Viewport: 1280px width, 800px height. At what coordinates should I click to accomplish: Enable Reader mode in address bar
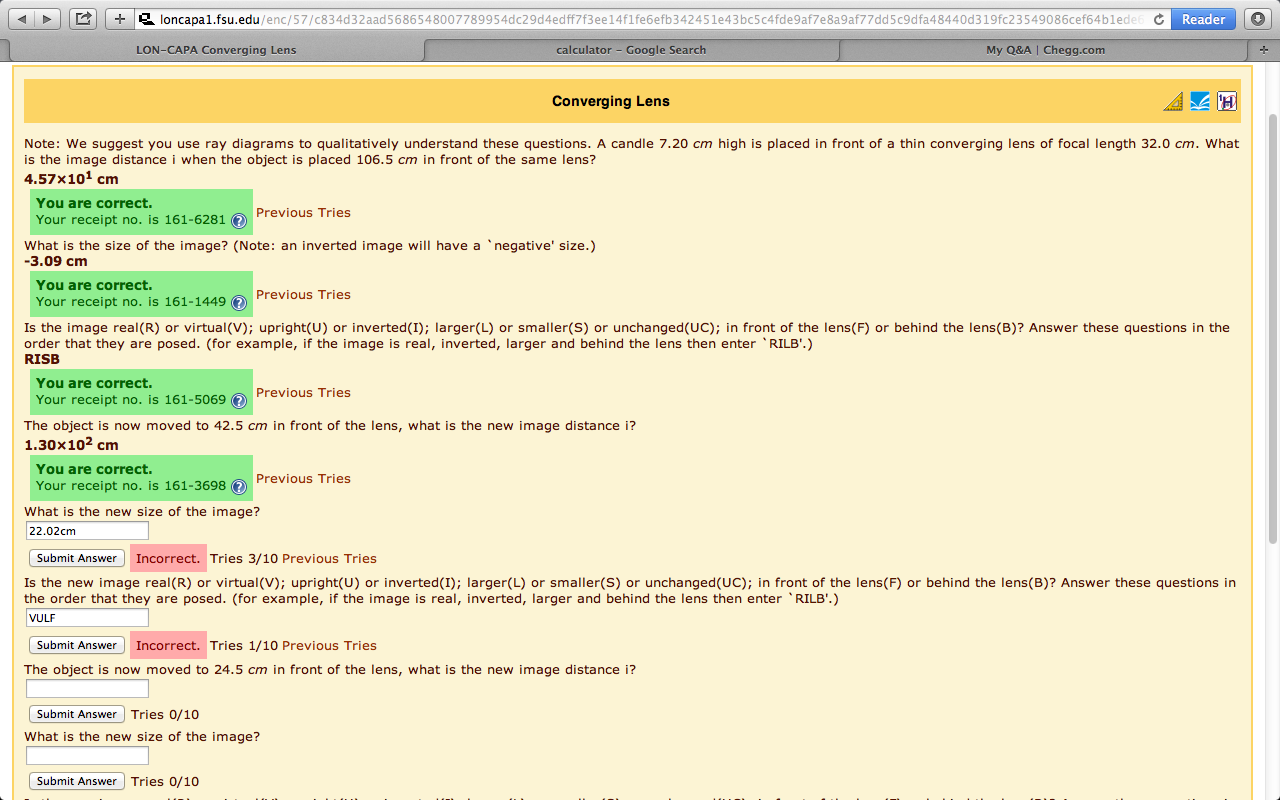click(x=1202, y=18)
